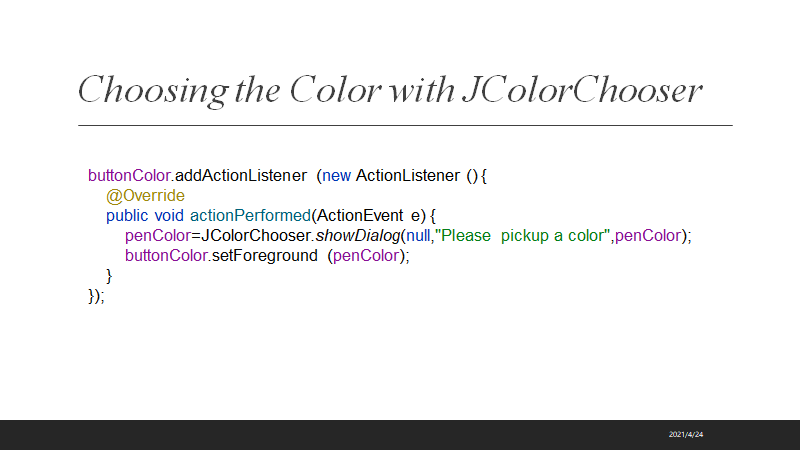The height and width of the screenshot is (450, 800).
Task: Click the '@Override' annotation text
Action: [145, 196]
